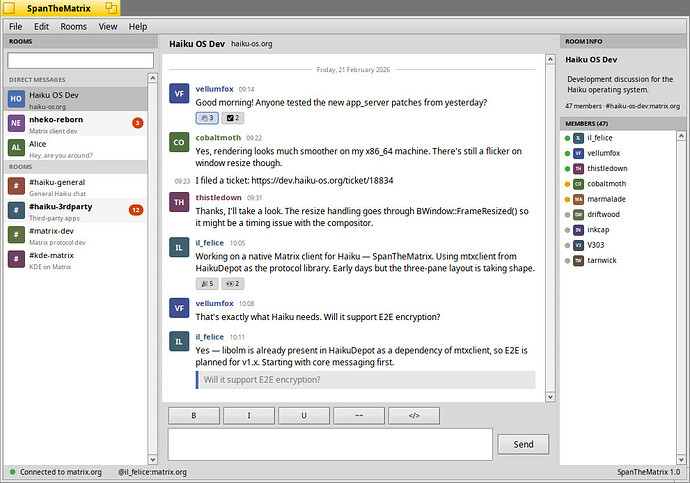
Task: Click the HO avatar for Haiku OS Dev
Action: 16,99
